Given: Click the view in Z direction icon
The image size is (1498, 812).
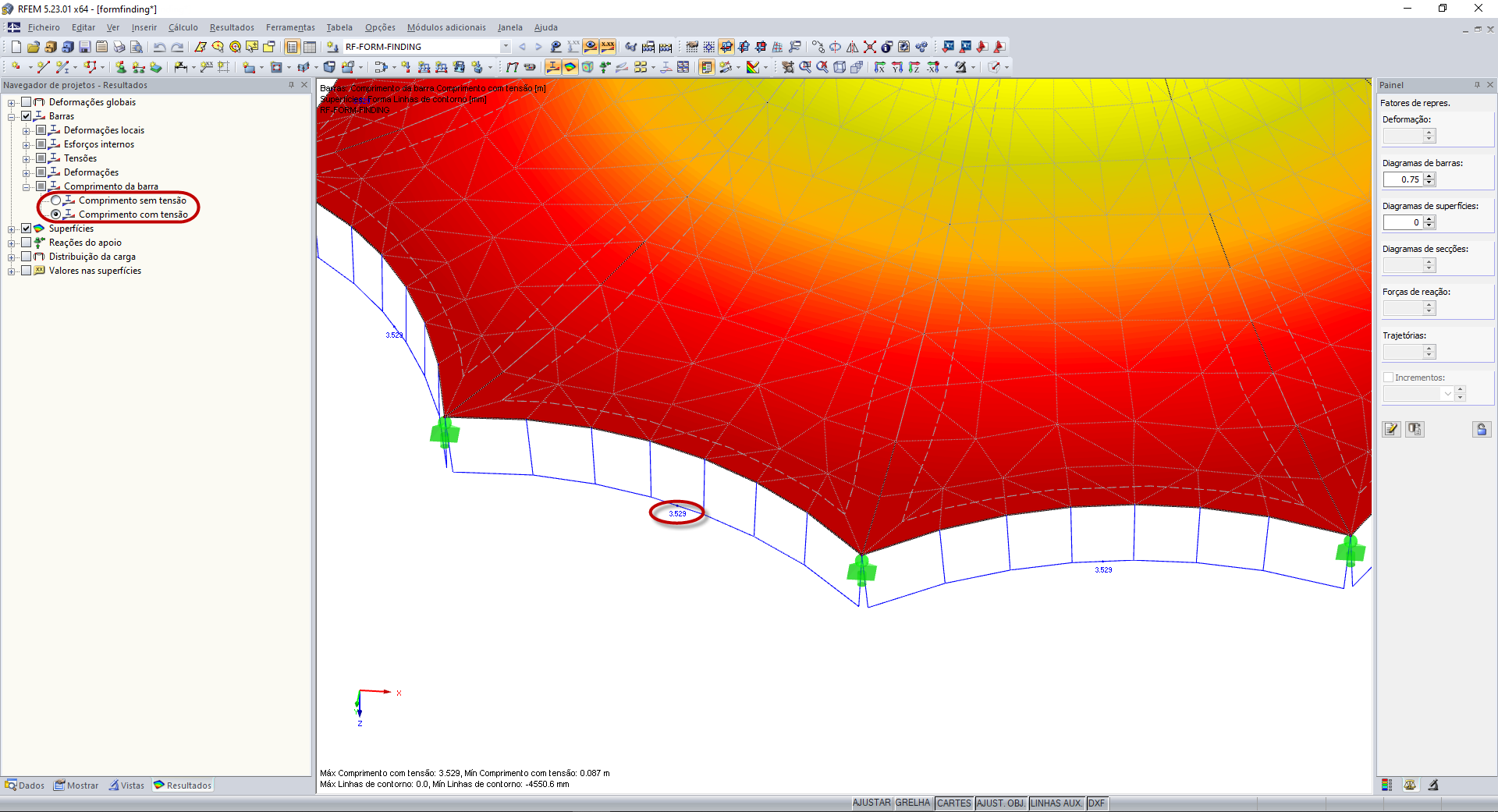Looking at the screenshot, I should (914, 67).
